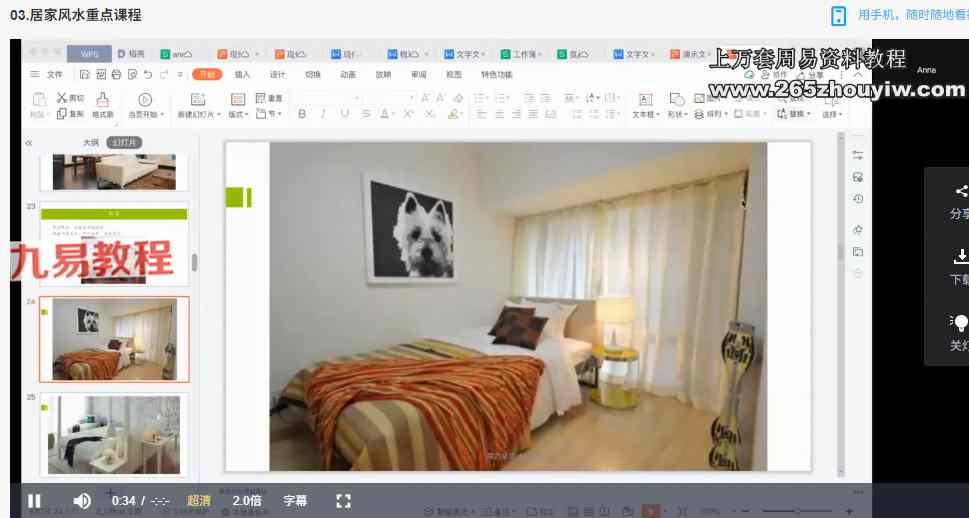This screenshot has height=518, width=969.
Task: Toggle Bold formatting in the ribbon
Action: [x=302, y=115]
